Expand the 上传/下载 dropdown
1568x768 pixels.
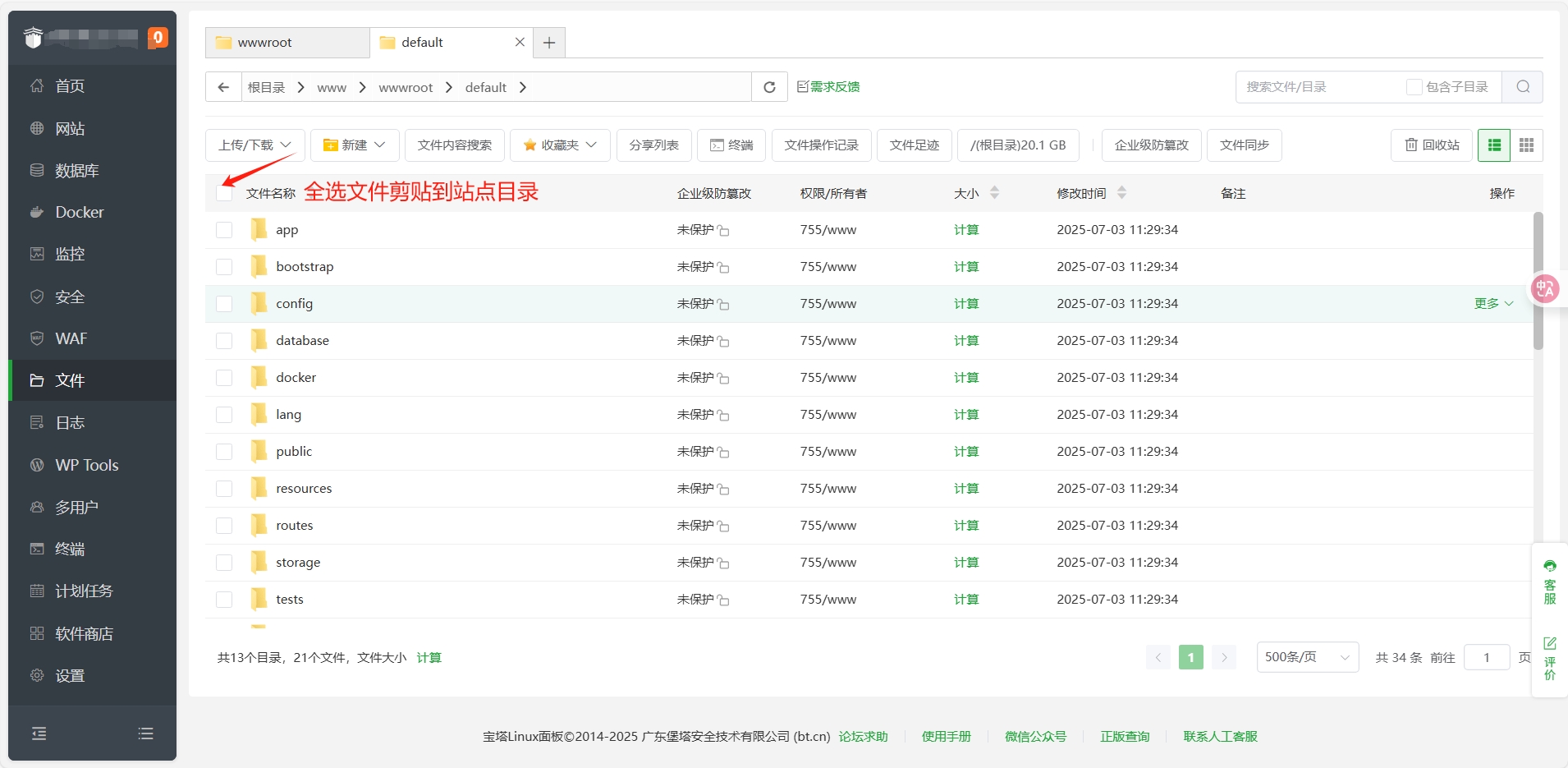coord(254,145)
